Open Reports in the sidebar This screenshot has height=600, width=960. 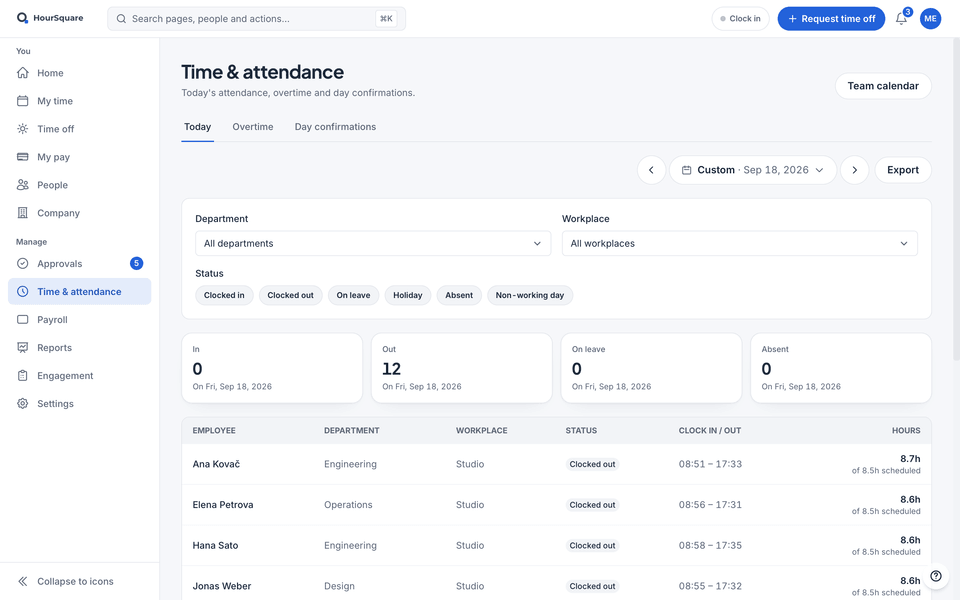[80, 348]
